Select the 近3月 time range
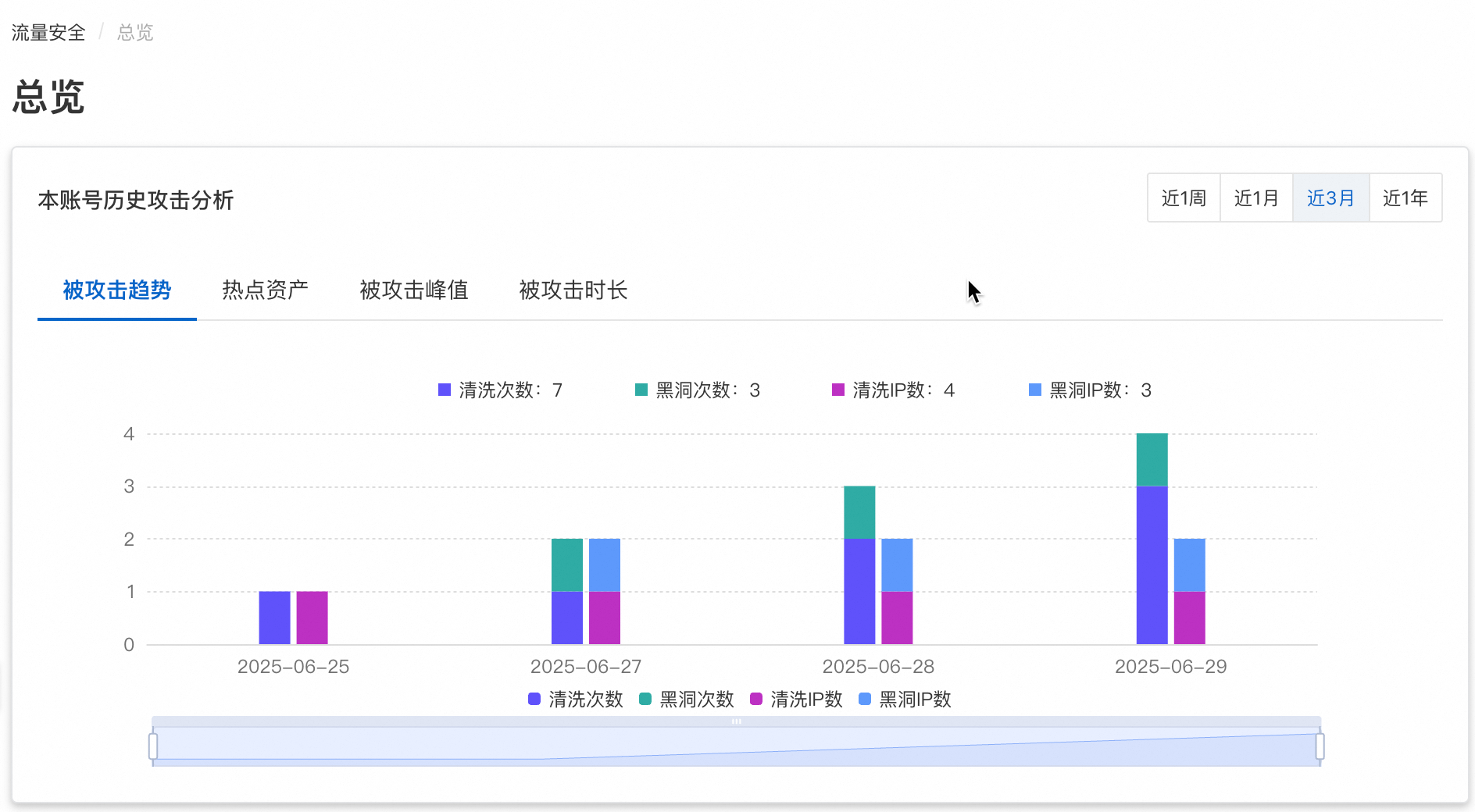The width and height of the screenshot is (1475, 812). click(1330, 198)
